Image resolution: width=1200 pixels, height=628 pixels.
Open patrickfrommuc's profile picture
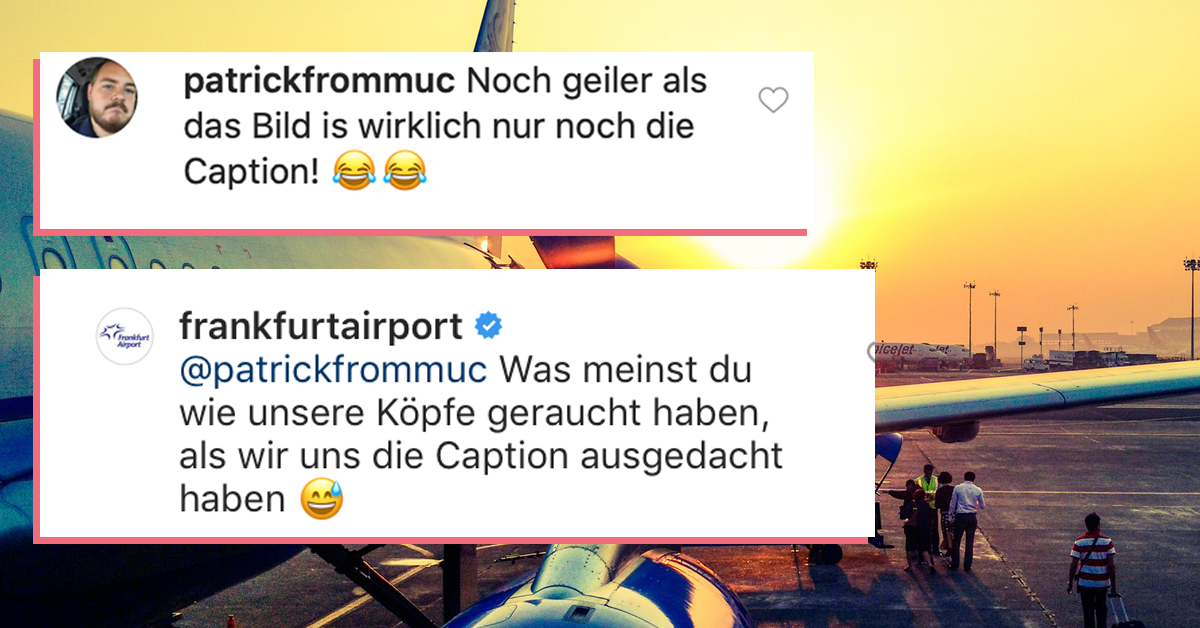[x=98, y=97]
